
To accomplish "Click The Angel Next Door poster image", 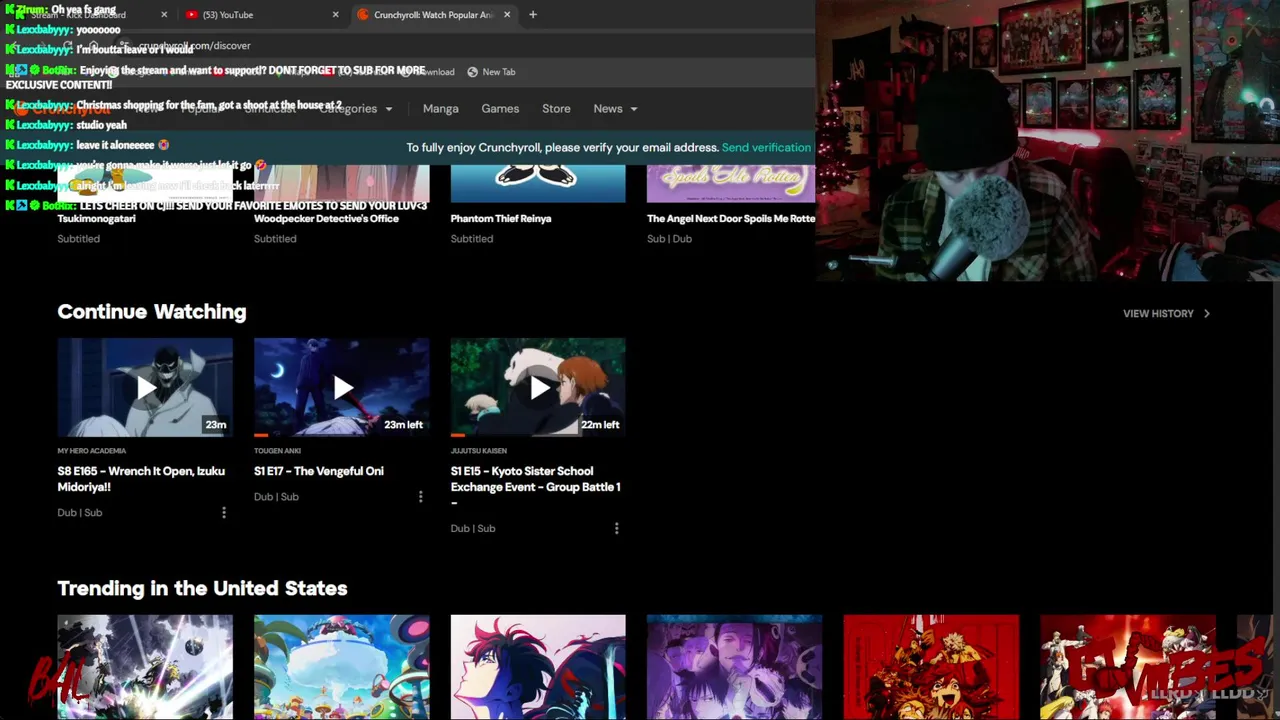I will click(731, 184).
